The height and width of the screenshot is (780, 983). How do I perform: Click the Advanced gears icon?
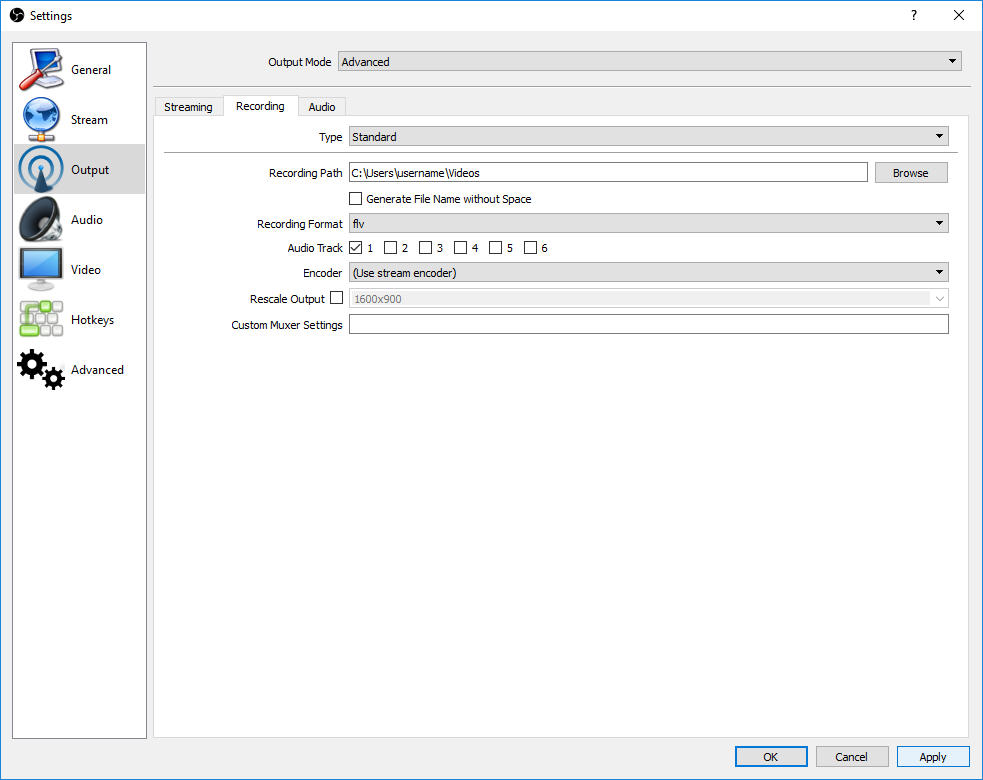coord(41,370)
